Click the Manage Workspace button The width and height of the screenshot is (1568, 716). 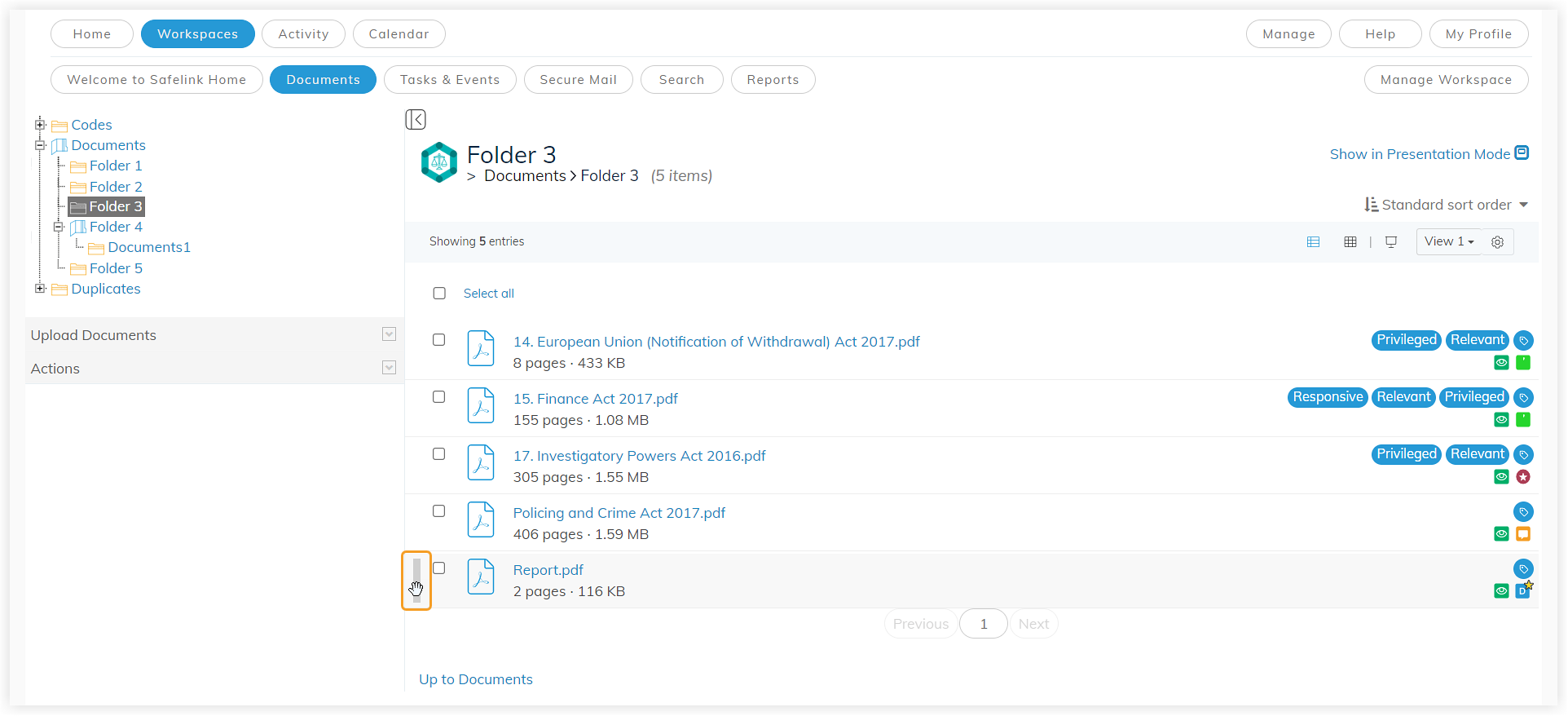1445,80
